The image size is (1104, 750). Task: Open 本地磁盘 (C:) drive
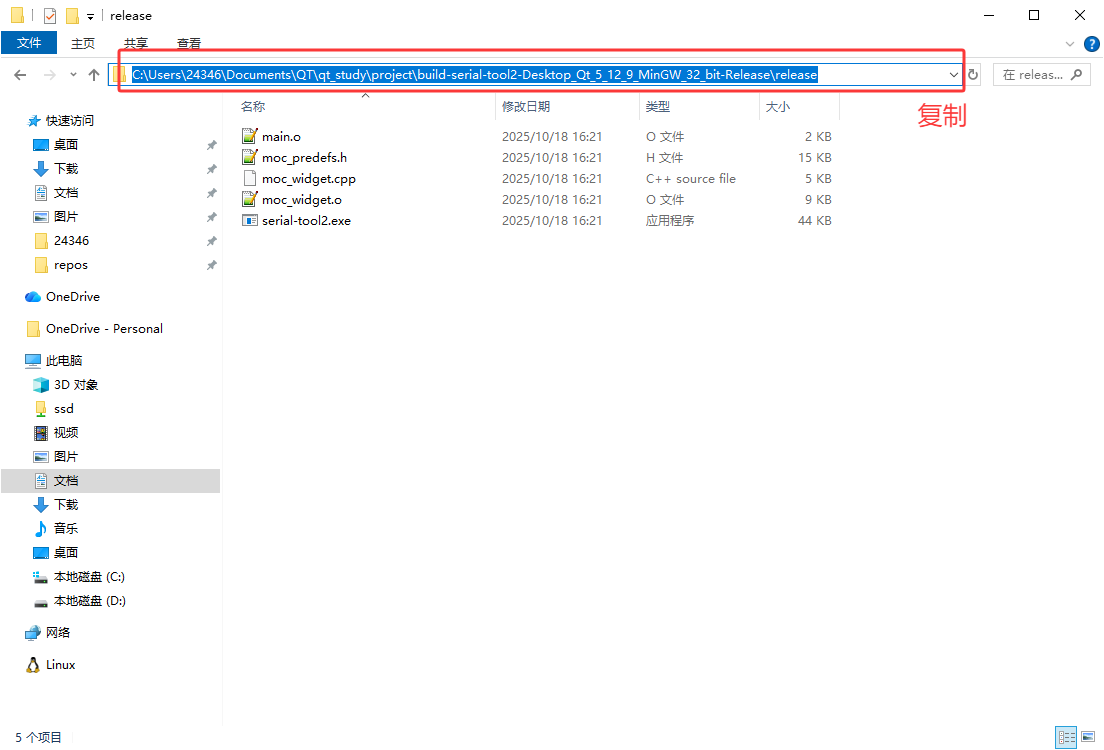point(89,577)
